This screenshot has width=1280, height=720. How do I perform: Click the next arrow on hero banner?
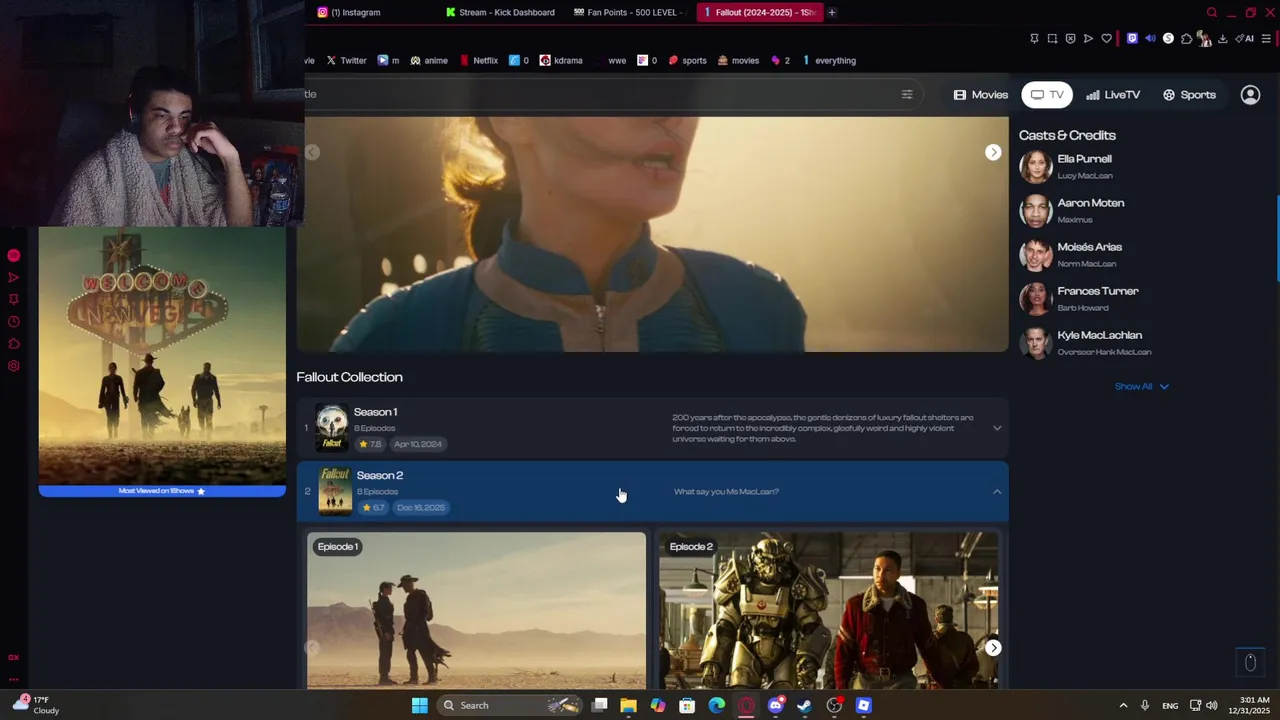pos(993,152)
